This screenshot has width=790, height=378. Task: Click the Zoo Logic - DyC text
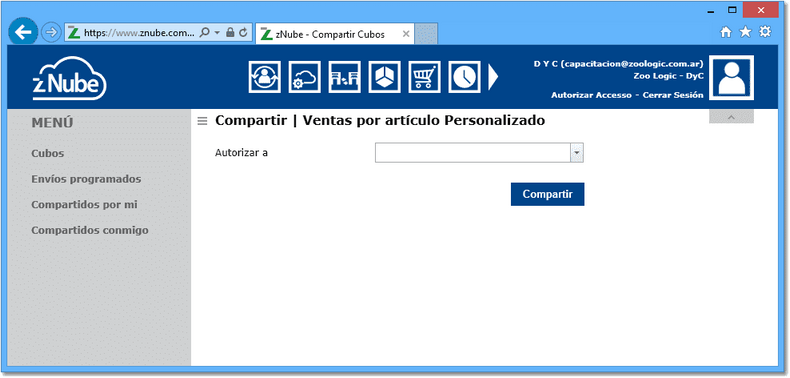tap(669, 76)
